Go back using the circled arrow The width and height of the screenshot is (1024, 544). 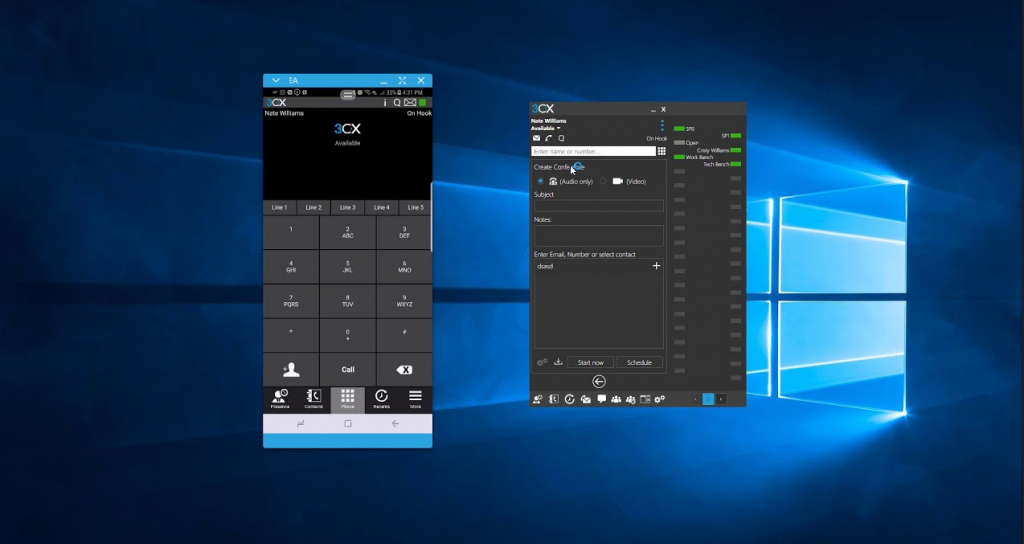pos(599,381)
